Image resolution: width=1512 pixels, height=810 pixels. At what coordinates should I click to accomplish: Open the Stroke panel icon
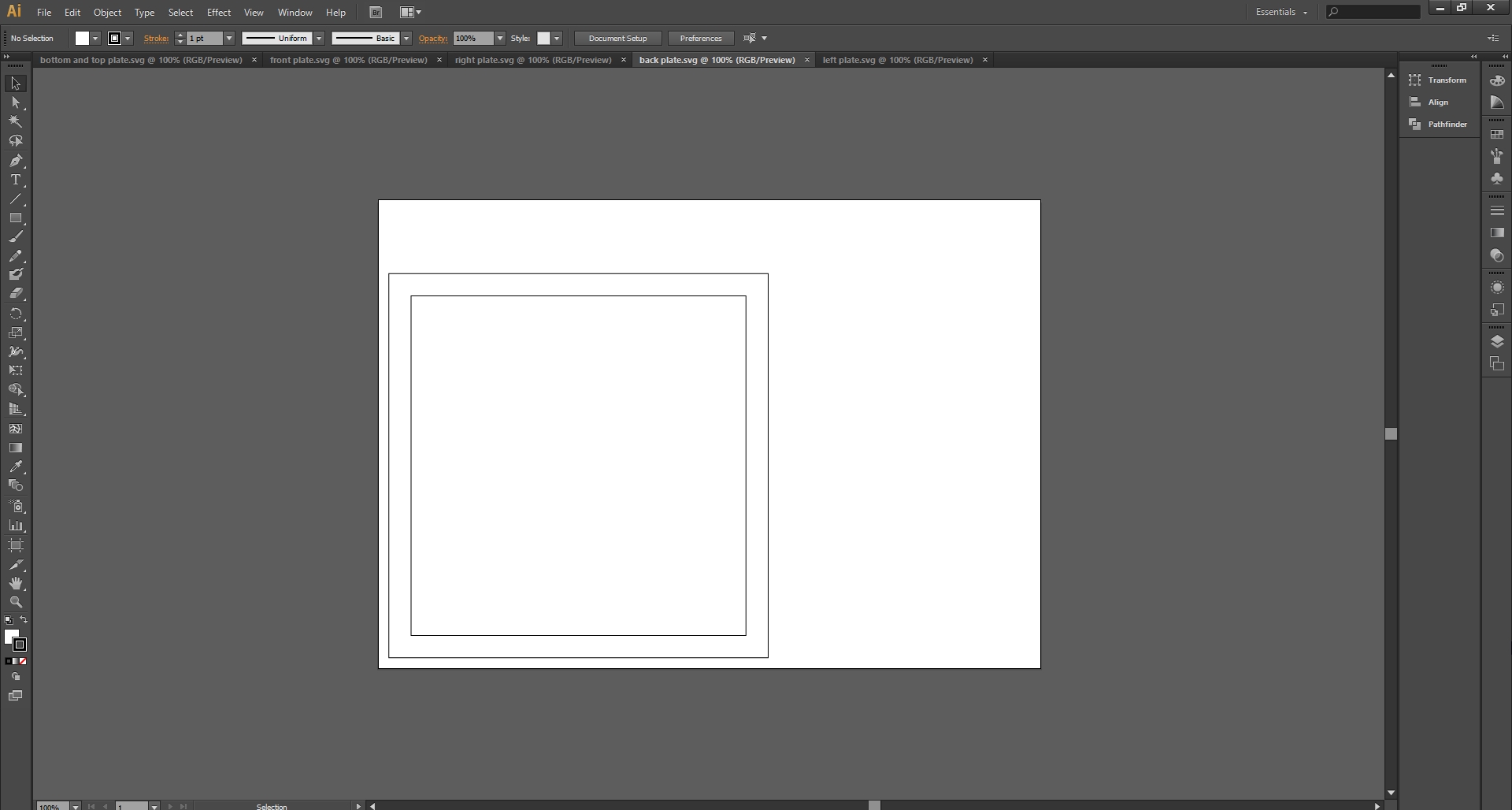pos(1497,210)
